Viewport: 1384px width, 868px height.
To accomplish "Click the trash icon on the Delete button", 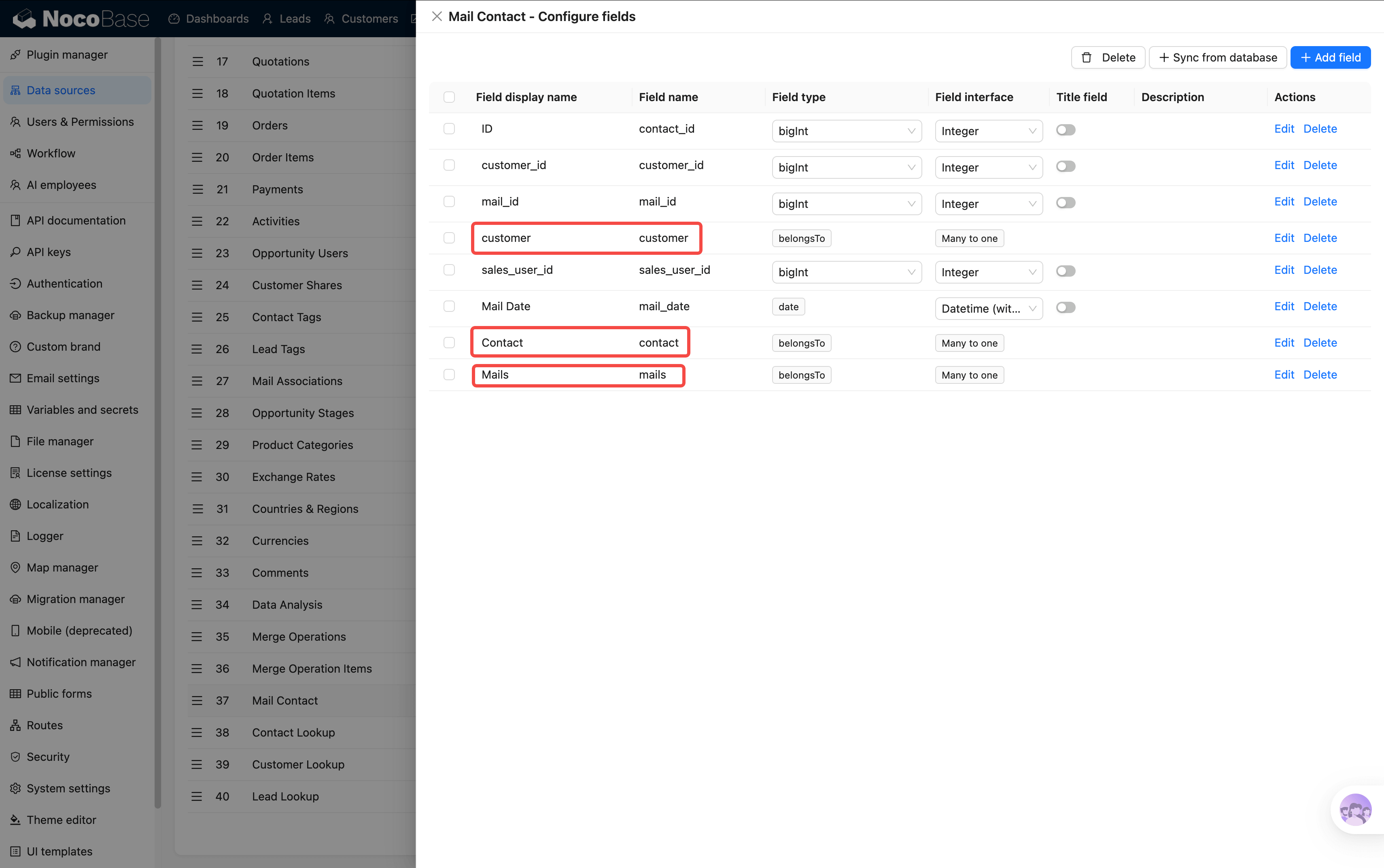I will point(1086,57).
